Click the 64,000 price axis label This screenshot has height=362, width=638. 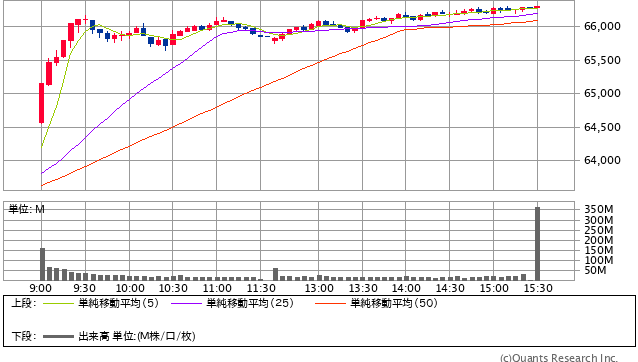(602, 160)
